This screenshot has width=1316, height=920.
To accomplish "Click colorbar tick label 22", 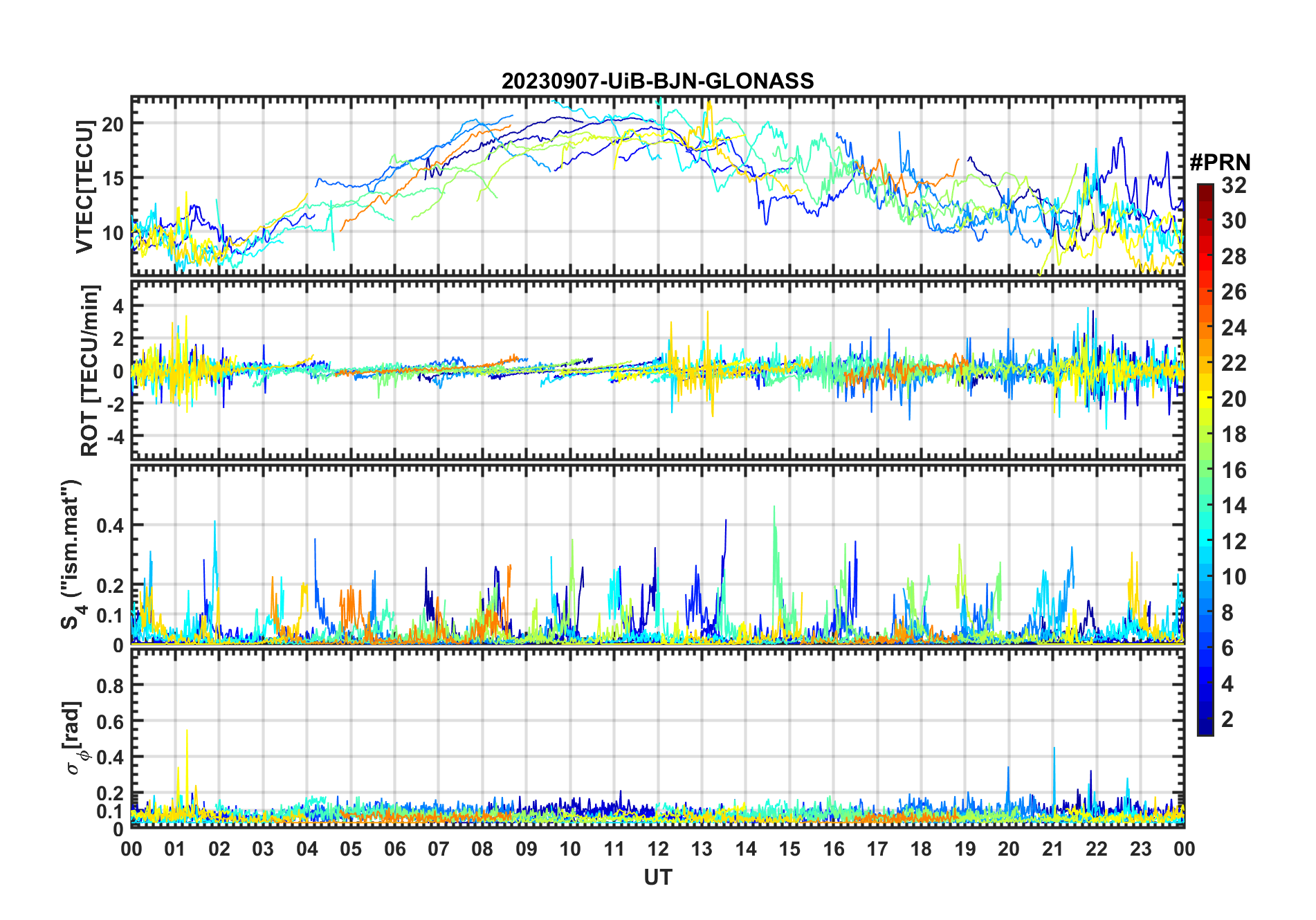I will (x=1234, y=363).
